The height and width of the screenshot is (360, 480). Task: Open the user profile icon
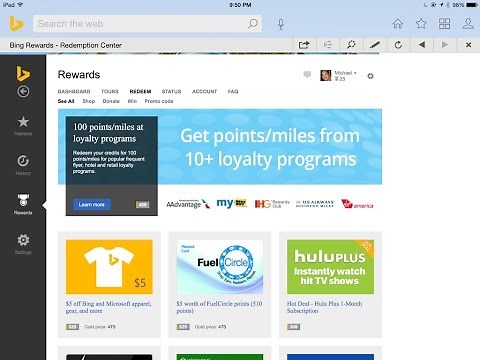(x=468, y=24)
